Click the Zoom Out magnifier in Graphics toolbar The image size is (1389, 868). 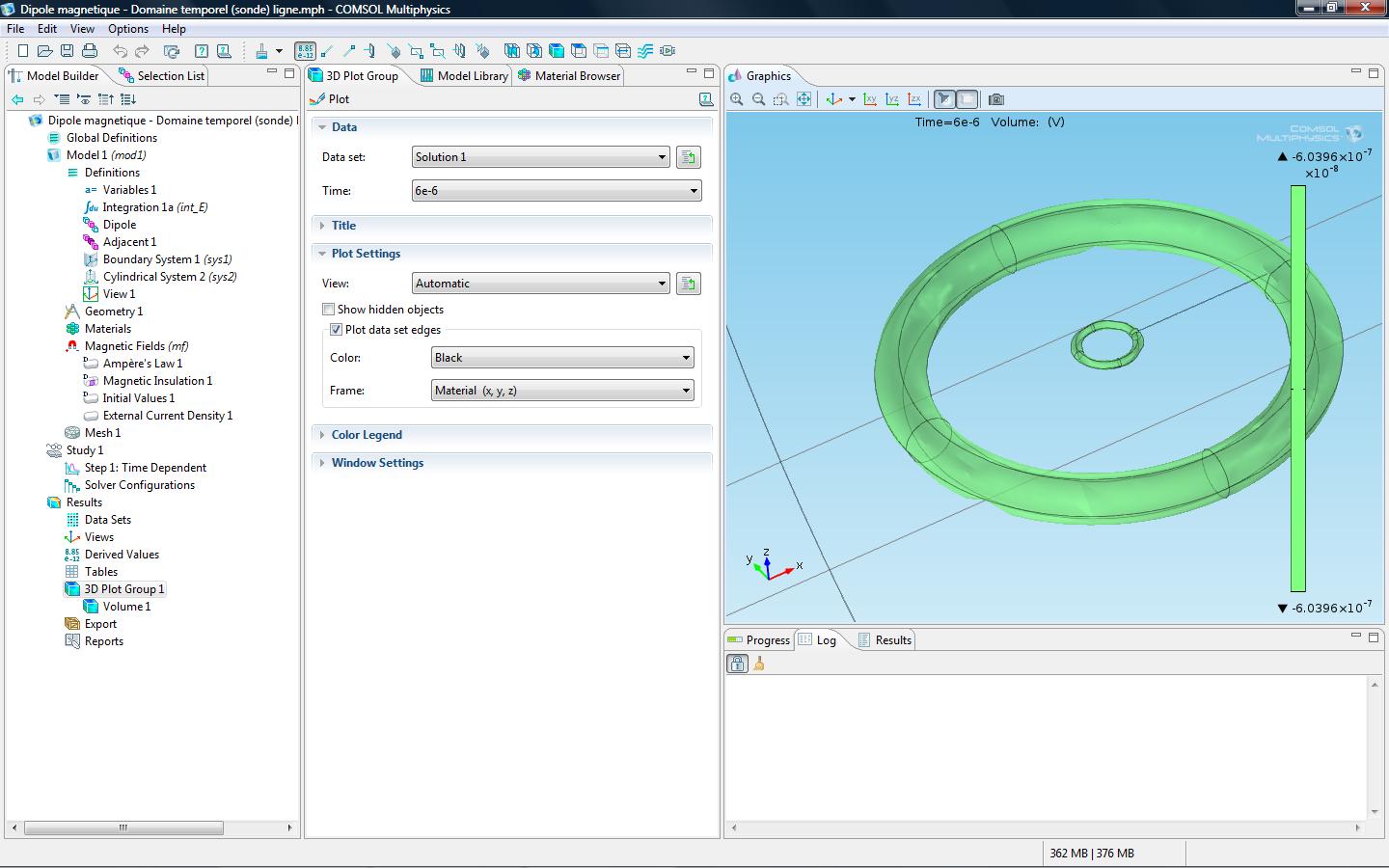(x=758, y=99)
